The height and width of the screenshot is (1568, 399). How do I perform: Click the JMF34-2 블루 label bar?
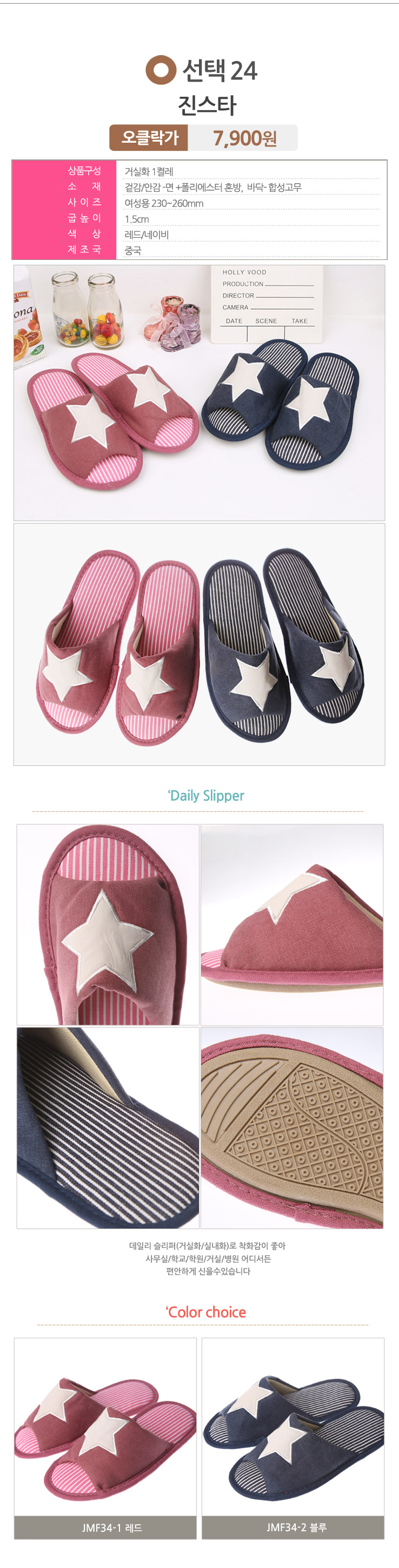(293, 1527)
